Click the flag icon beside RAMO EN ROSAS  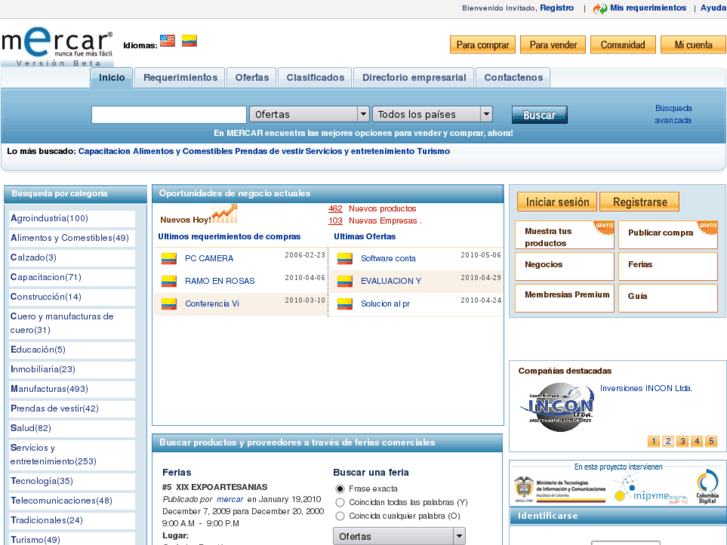pyautogui.click(x=169, y=281)
